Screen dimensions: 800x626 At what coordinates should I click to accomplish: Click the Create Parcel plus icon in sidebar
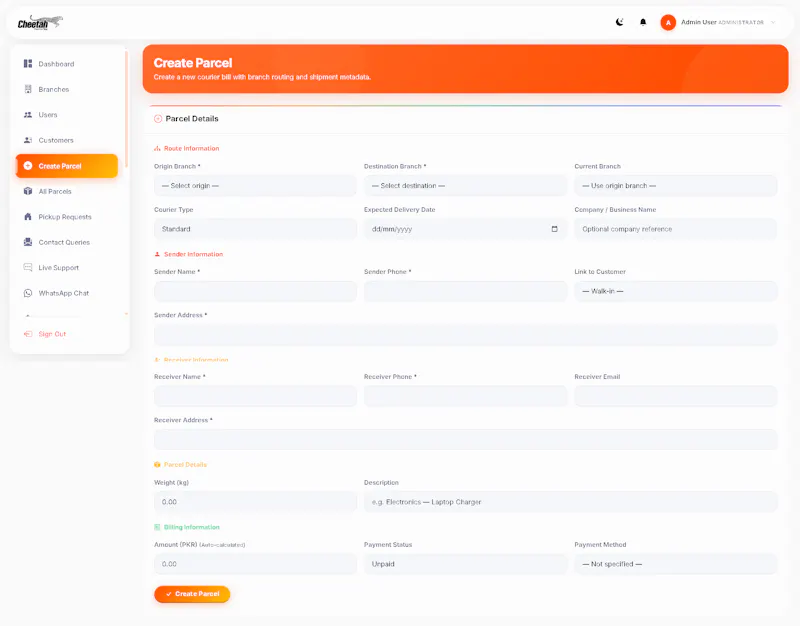[28, 166]
